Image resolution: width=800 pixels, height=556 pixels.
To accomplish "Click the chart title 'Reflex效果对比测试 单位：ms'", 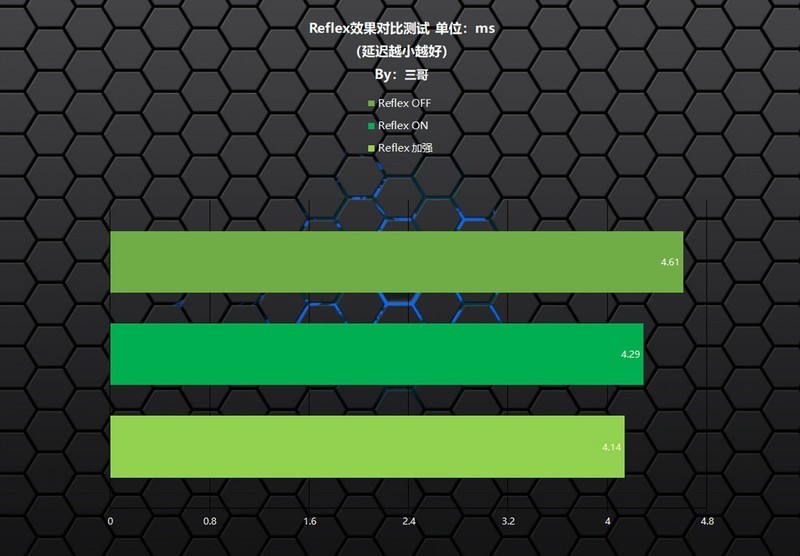I will pyautogui.click(x=402, y=28).
